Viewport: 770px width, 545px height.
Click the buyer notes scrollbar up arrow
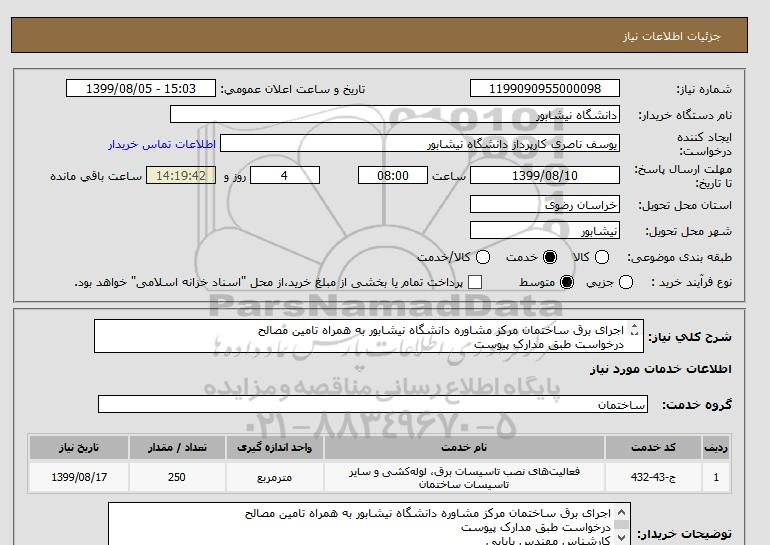(621, 513)
